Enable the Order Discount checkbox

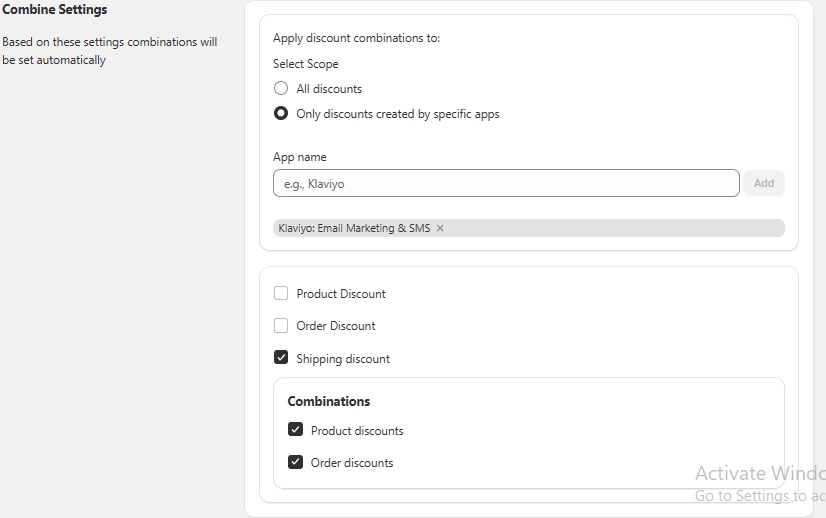[x=281, y=326]
